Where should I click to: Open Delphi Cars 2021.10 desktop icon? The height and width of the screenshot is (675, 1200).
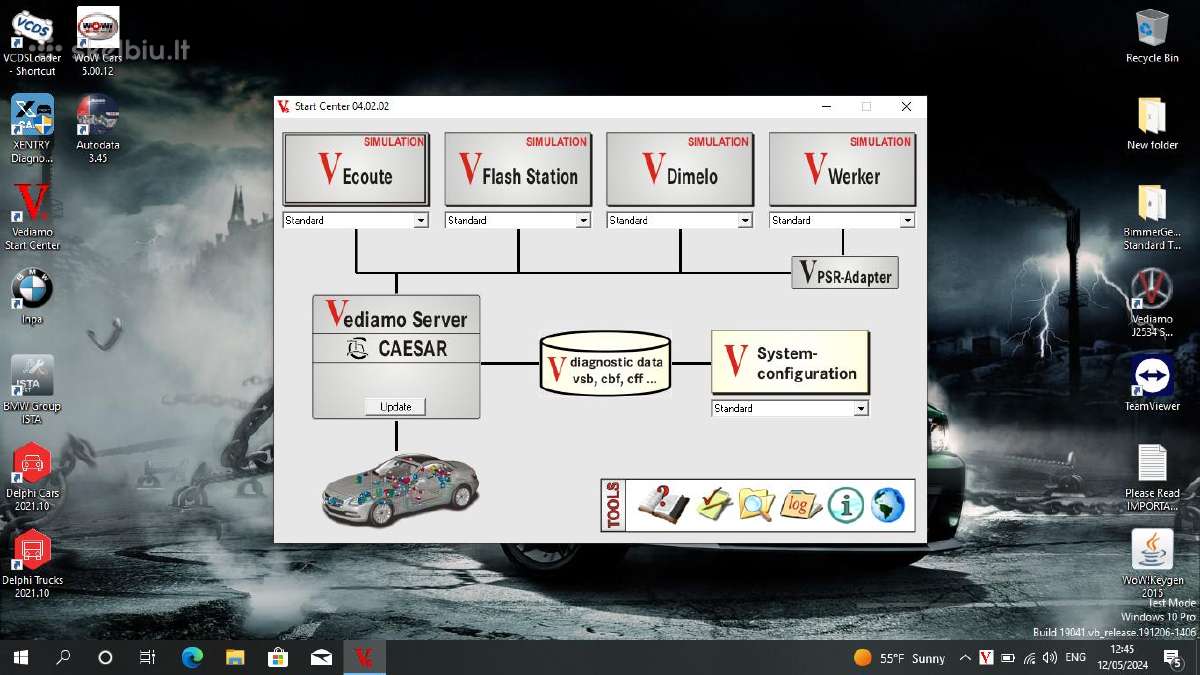[32, 477]
